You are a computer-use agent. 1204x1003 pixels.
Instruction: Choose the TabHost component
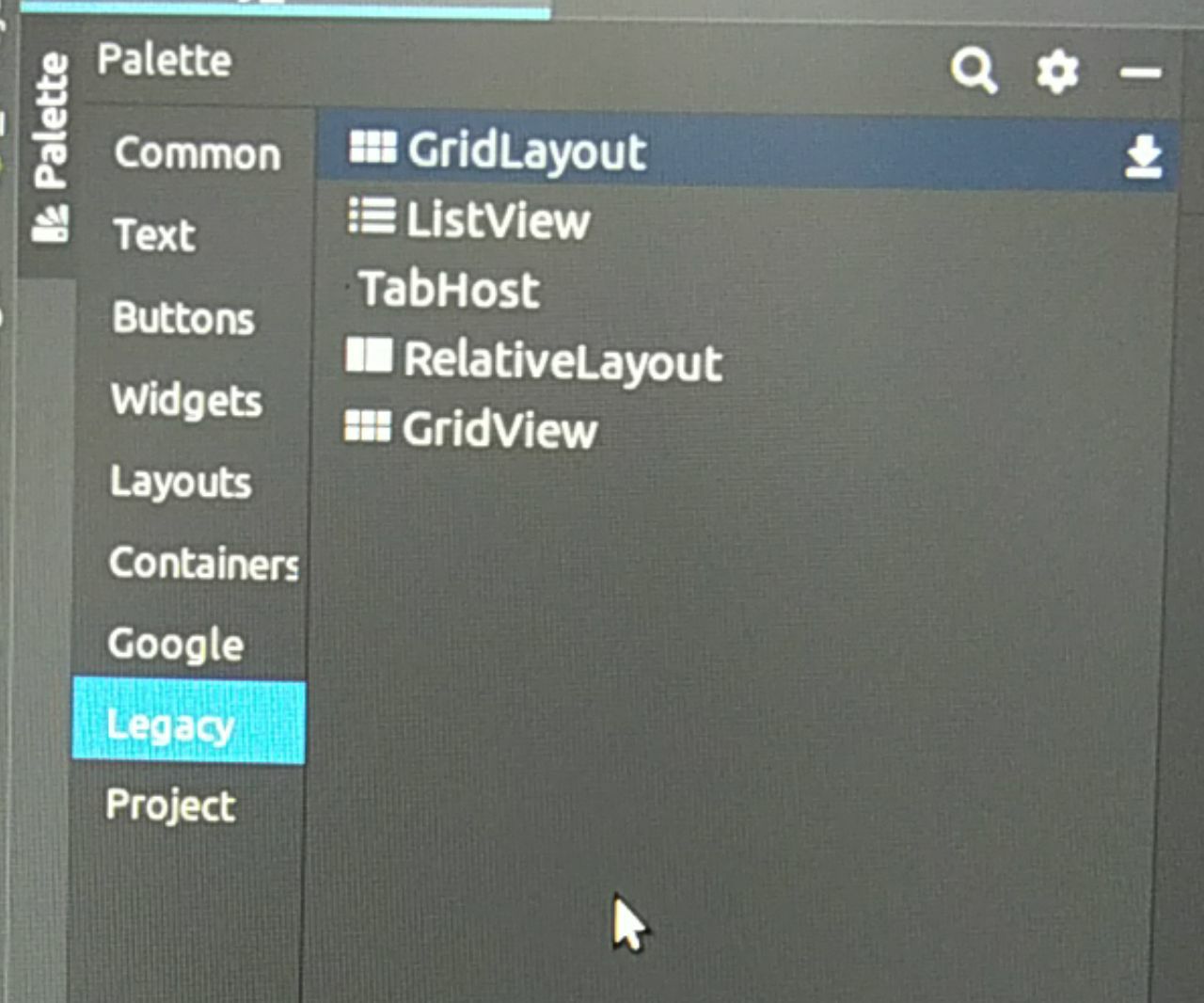(x=450, y=289)
